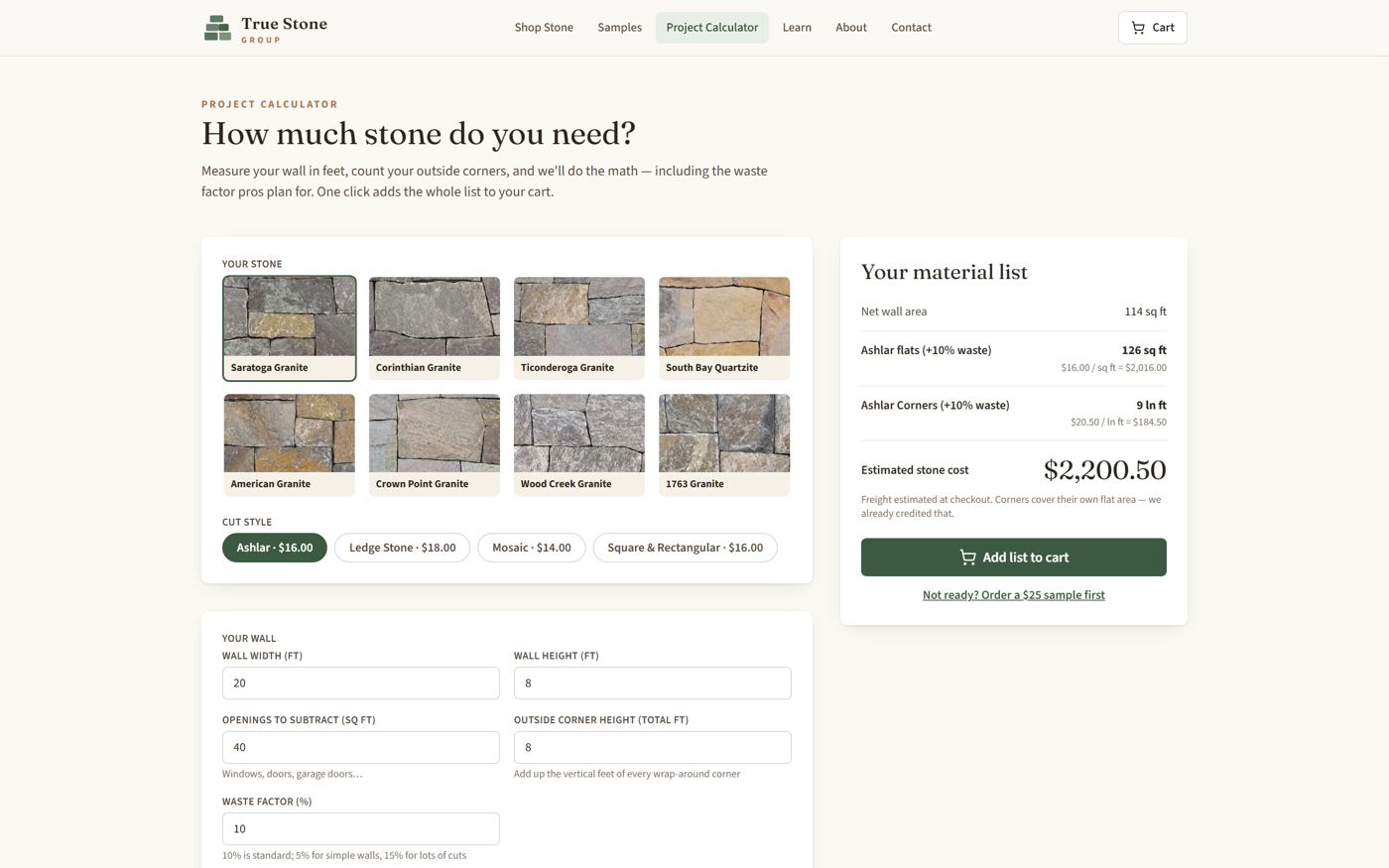This screenshot has height=868, width=1389.
Task: Select the Saratoga Granite stone
Action: pos(289,328)
